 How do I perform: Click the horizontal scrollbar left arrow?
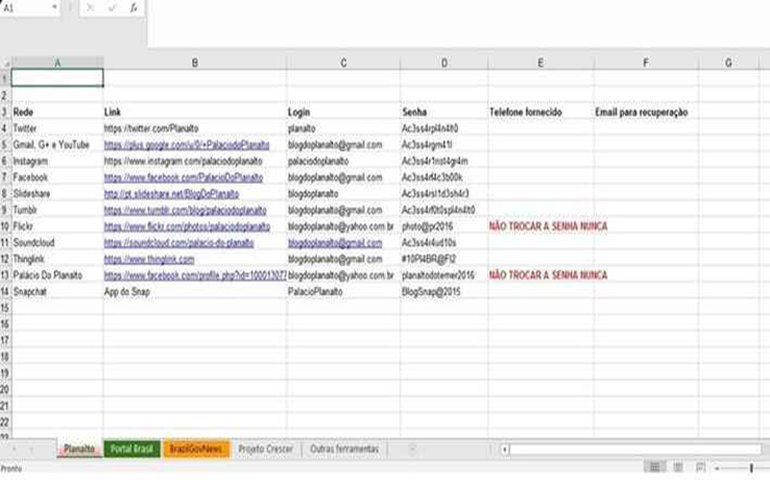coord(504,449)
